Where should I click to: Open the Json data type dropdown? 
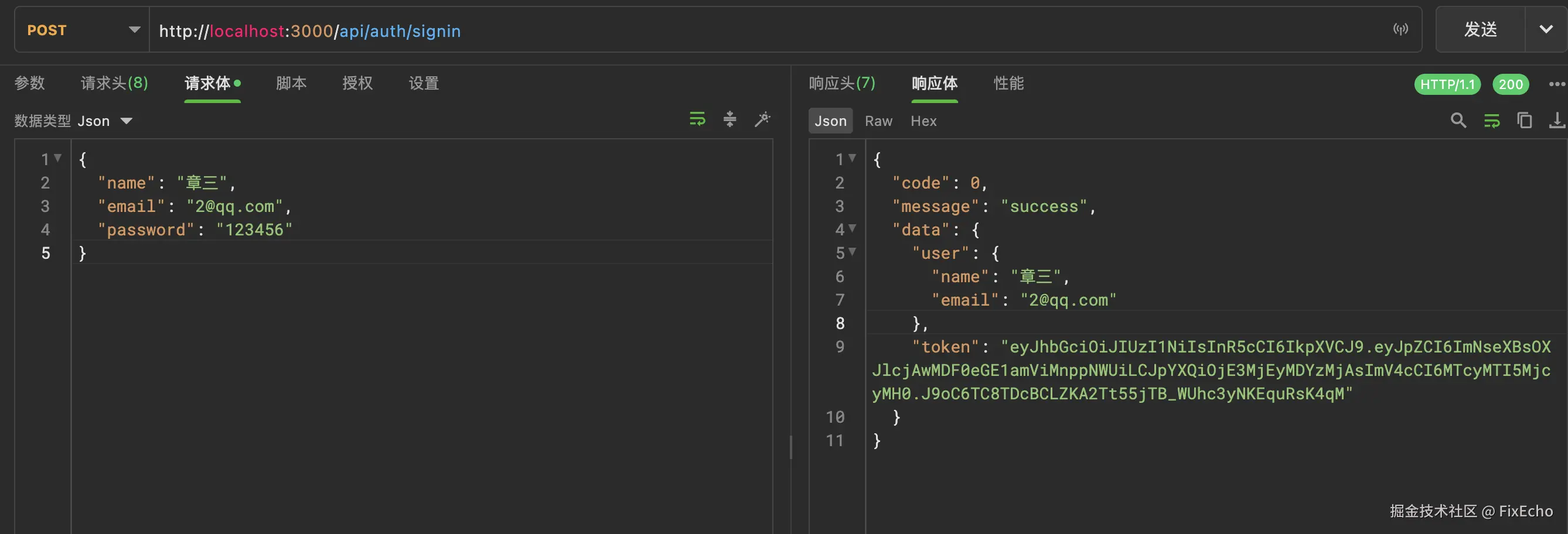[105, 121]
